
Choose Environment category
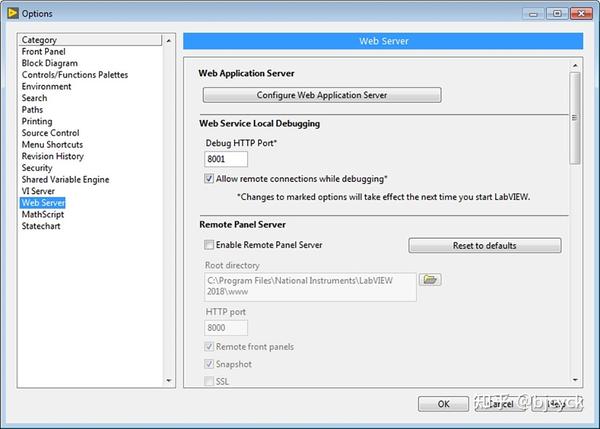[x=46, y=86]
